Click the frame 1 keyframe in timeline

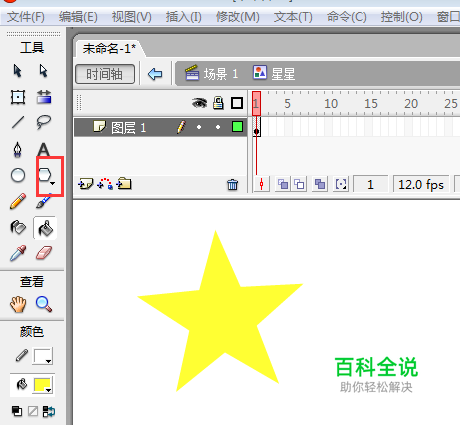coord(256,127)
